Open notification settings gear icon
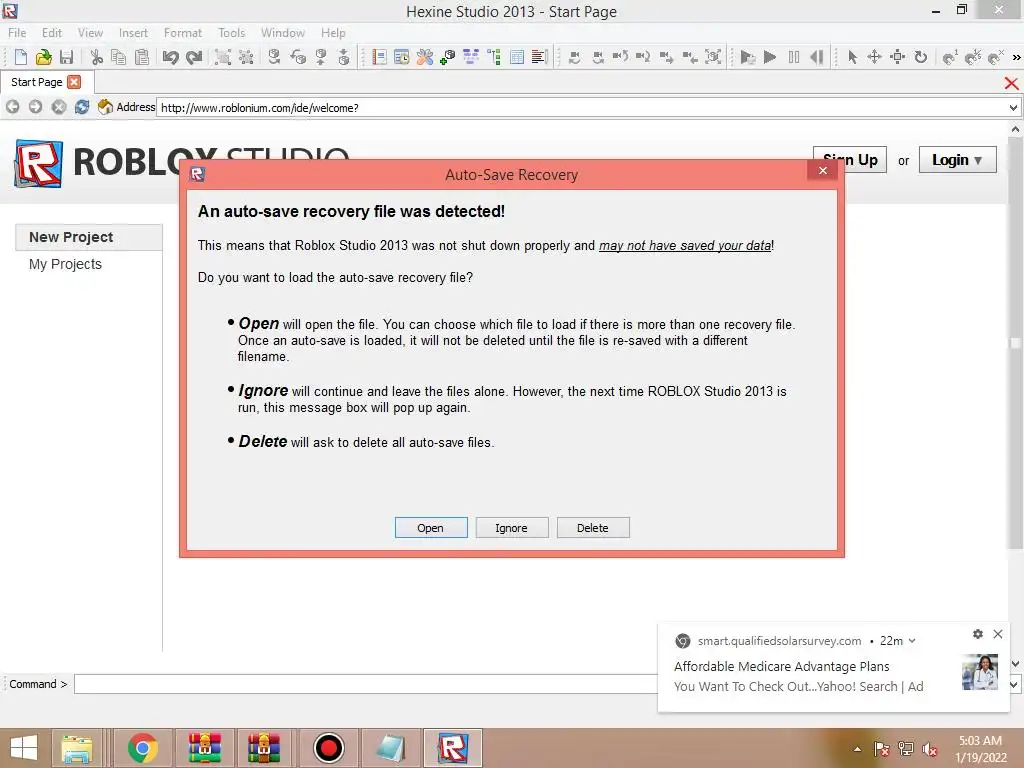1024x768 pixels. (978, 634)
